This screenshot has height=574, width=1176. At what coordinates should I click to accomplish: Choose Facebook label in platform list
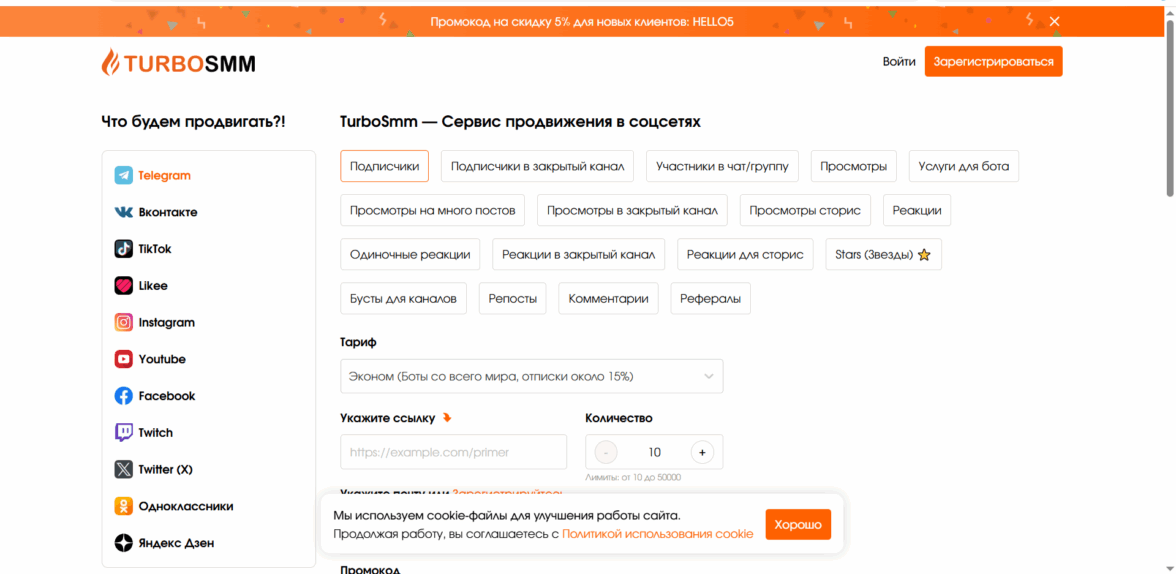pos(166,396)
